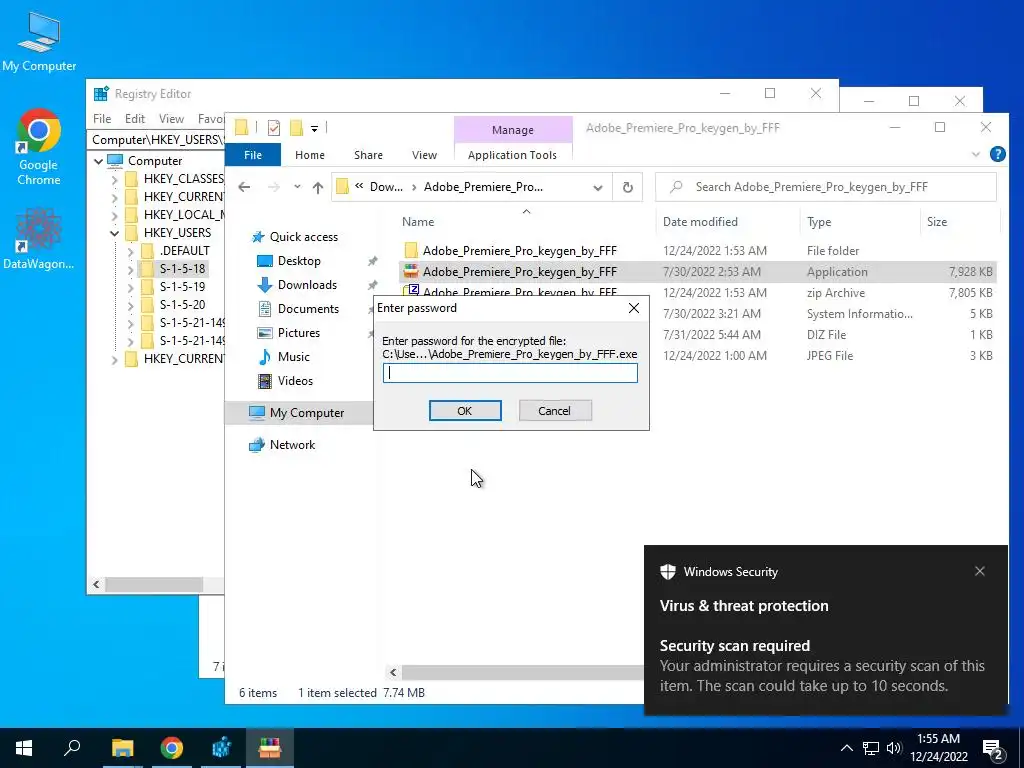Show hidden tray icons chevron

[846, 748]
